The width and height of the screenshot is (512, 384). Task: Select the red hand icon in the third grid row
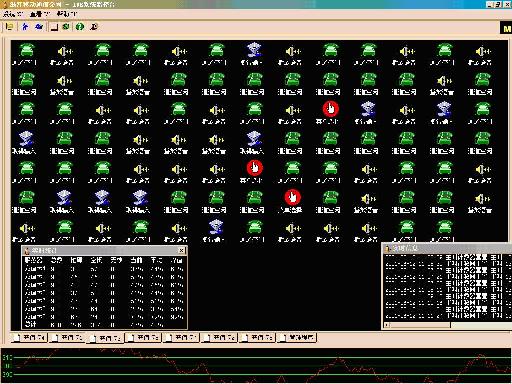point(330,109)
